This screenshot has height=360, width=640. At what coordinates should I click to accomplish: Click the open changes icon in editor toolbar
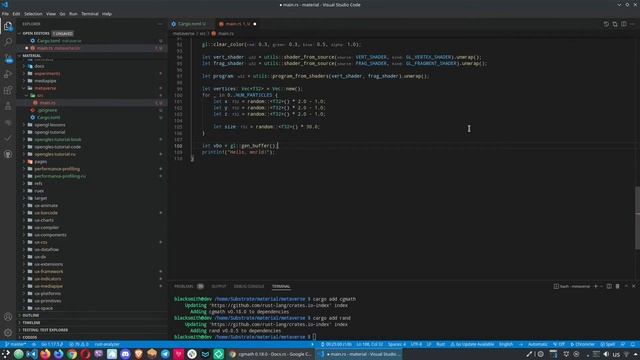pyautogui.click(x=615, y=24)
